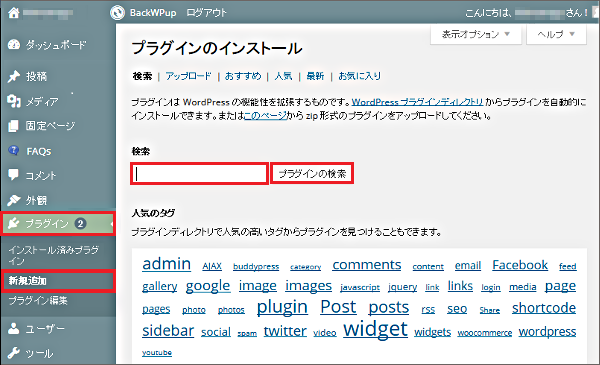The height and width of the screenshot is (365, 600).
Task: Click the gallery tag link
Action: (x=160, y=286)
